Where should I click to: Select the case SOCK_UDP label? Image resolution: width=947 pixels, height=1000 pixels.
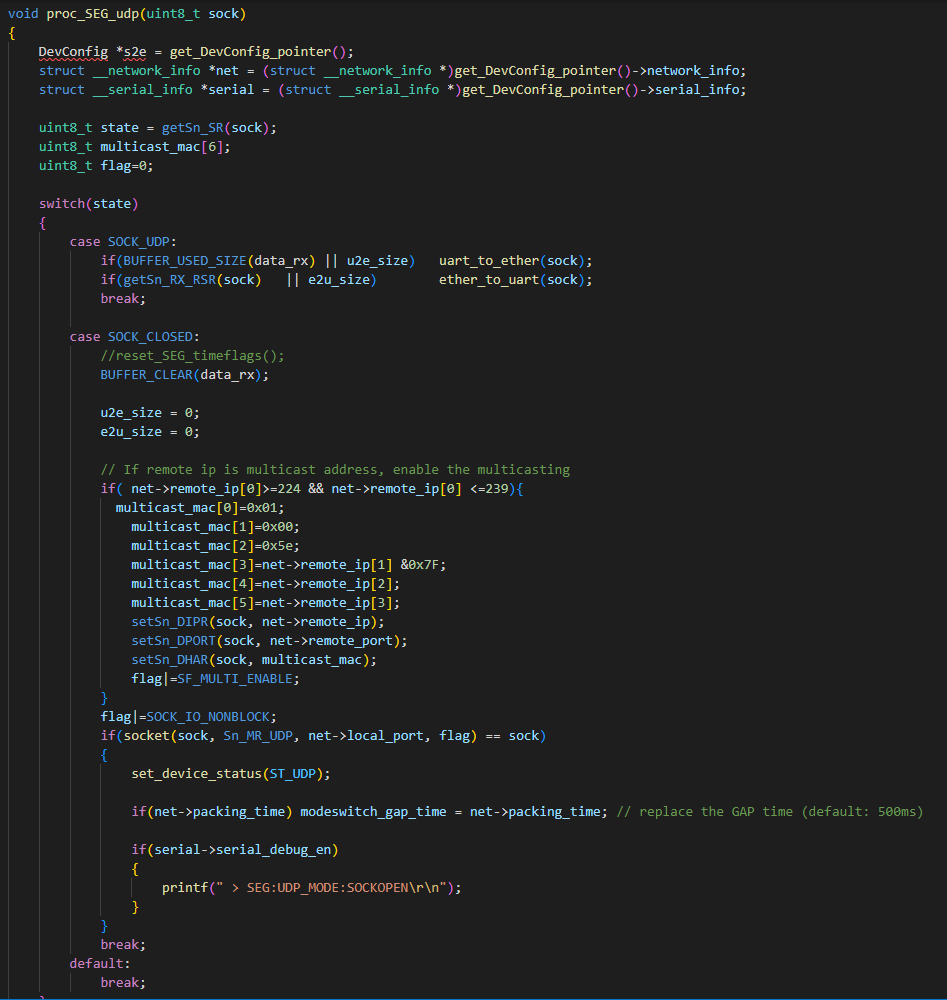coord(123,242)
